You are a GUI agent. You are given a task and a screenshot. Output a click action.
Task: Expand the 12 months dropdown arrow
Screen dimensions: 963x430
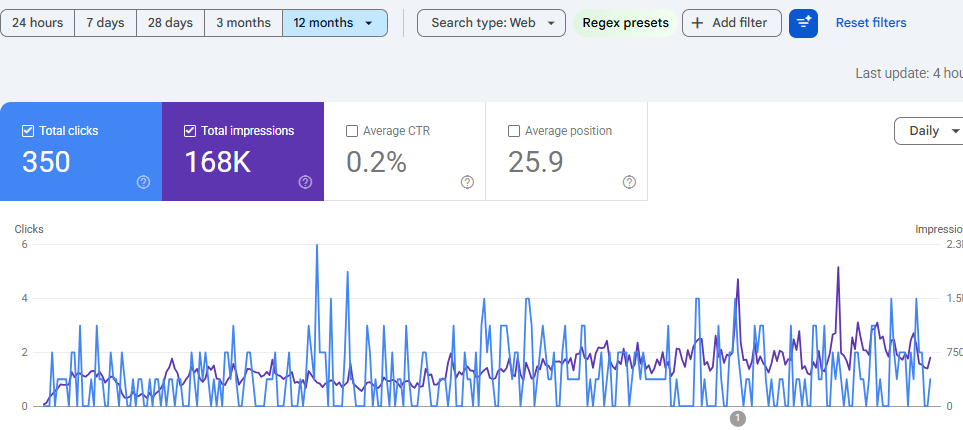[x=368, y=23]
